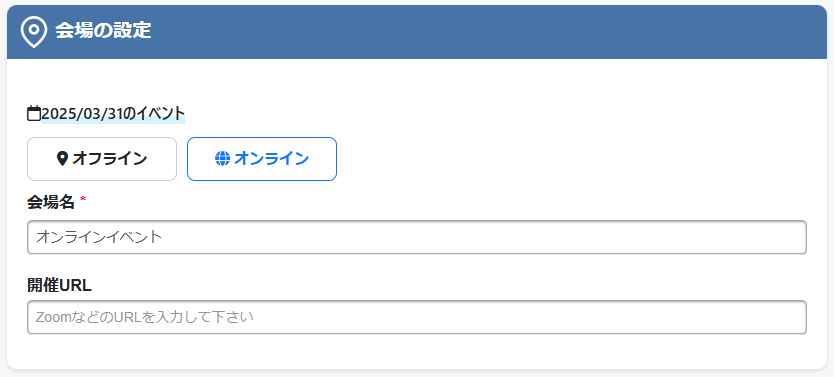Switch venue type to オフライン
Image resolution: width=834 pixels, height=377 pixels.
click(102, 159)
